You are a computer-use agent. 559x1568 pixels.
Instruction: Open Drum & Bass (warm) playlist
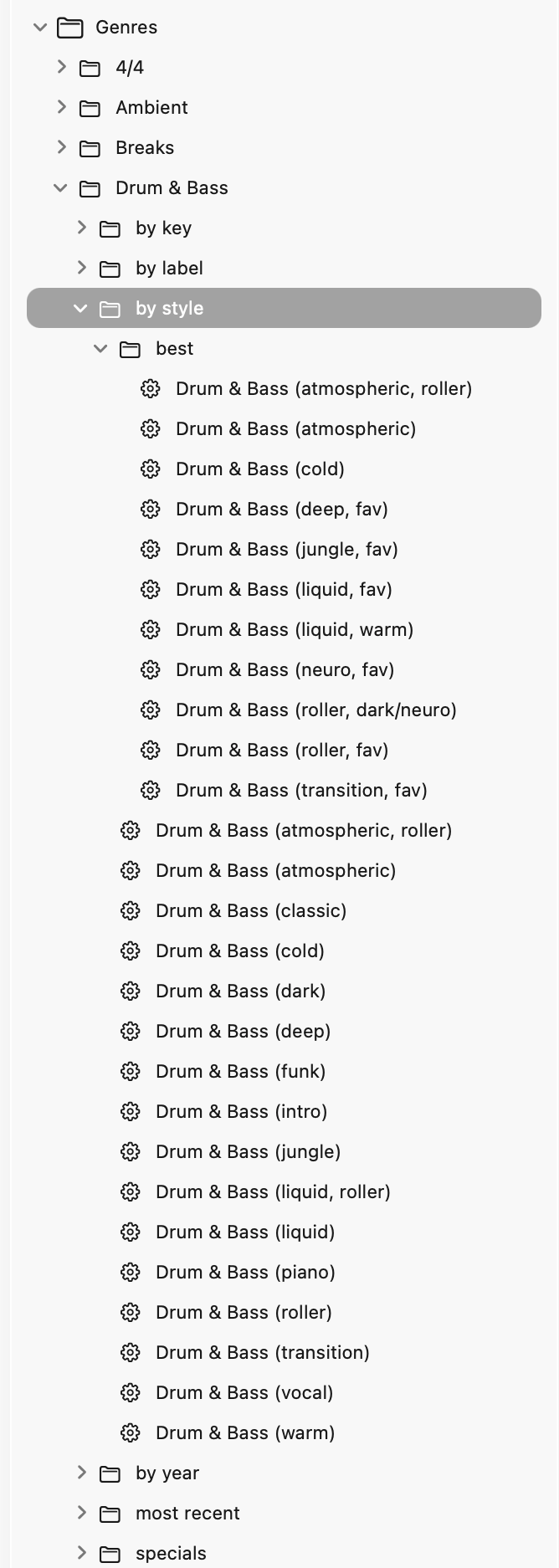click(244, 1432)
